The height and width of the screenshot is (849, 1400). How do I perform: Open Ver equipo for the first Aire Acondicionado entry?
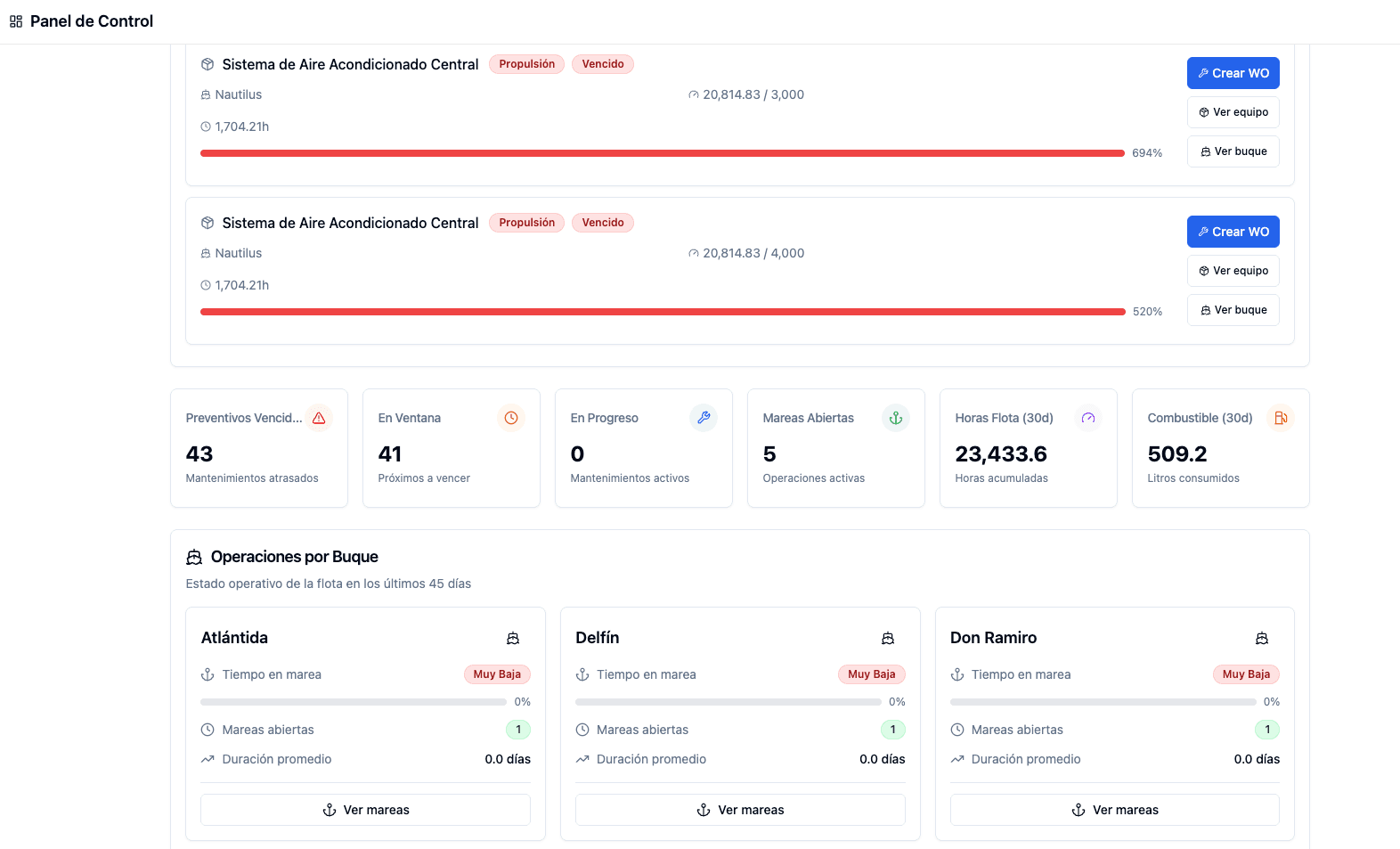[x=1233, y=112]
